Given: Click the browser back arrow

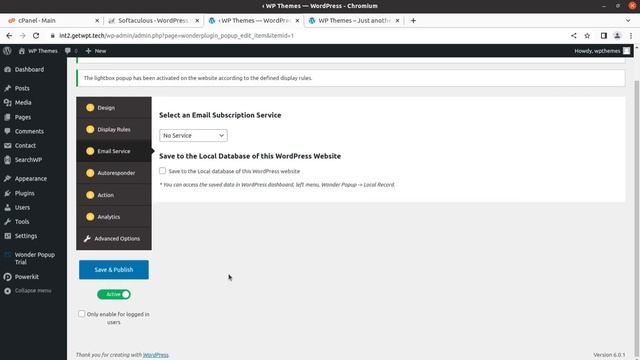Looking at the screenshot, I should pos(9,36).
